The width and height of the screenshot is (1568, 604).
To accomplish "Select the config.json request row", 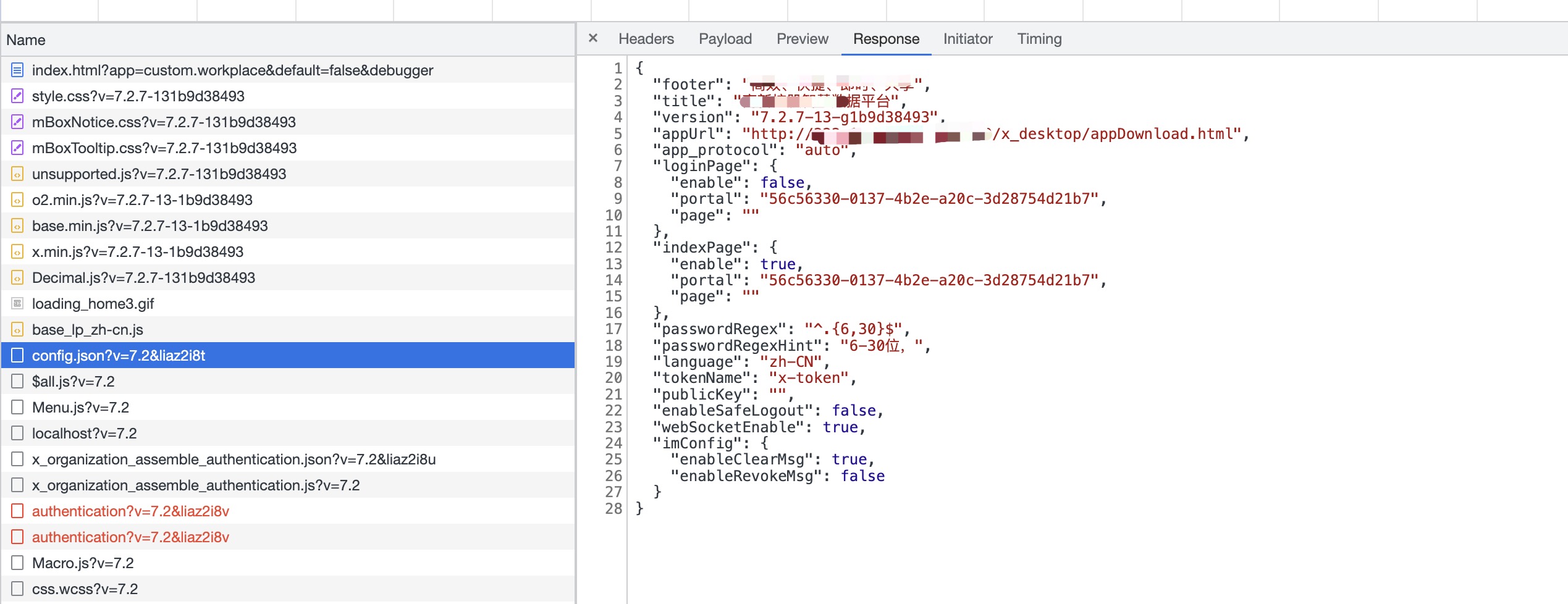I will (119, 356).
